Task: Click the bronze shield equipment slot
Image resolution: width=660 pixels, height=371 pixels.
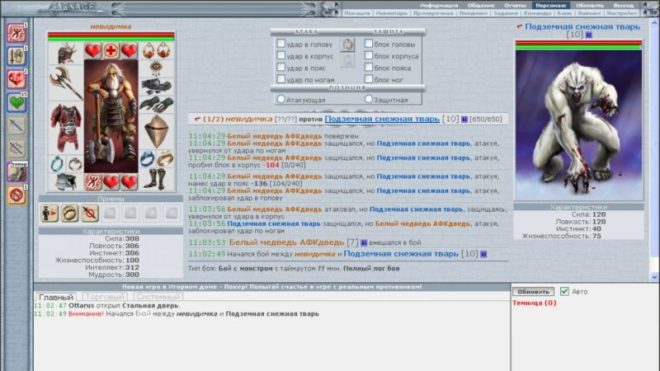Action: 157,131
